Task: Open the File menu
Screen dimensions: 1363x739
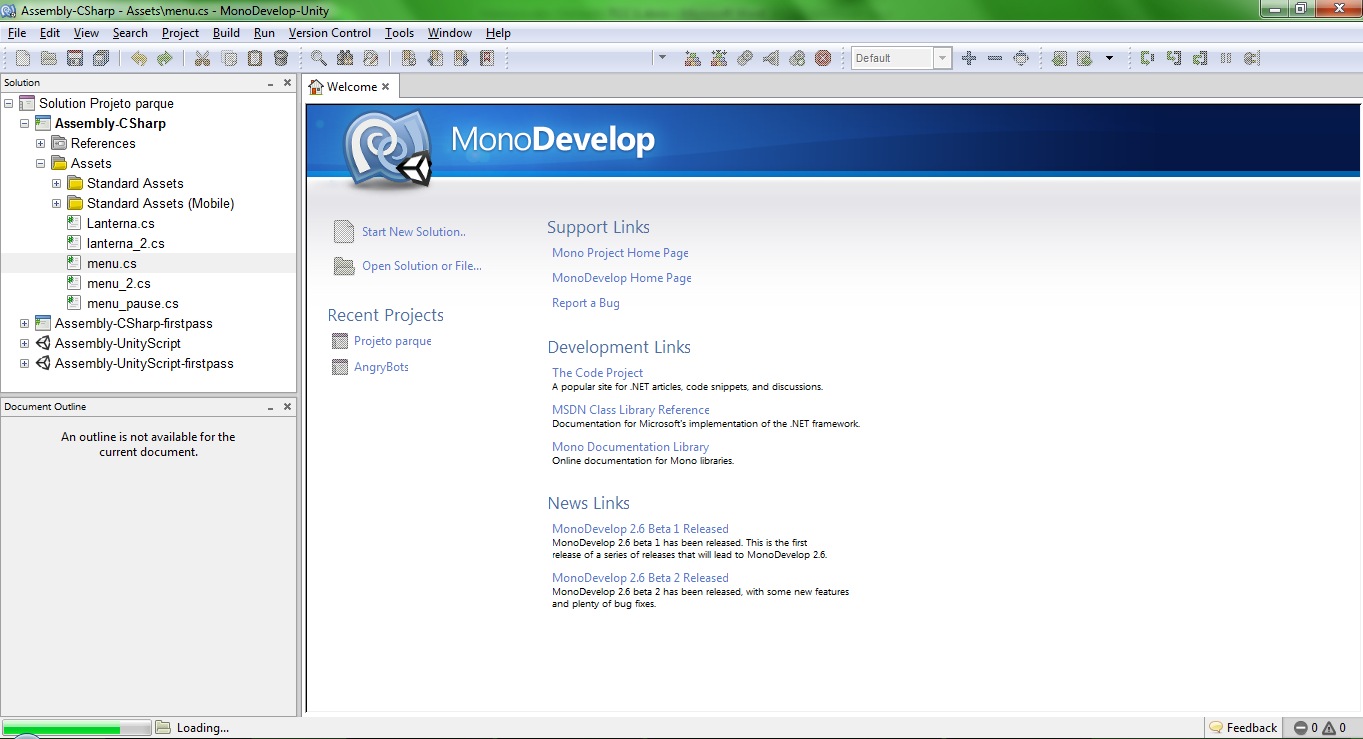Action: pos(17,33)
